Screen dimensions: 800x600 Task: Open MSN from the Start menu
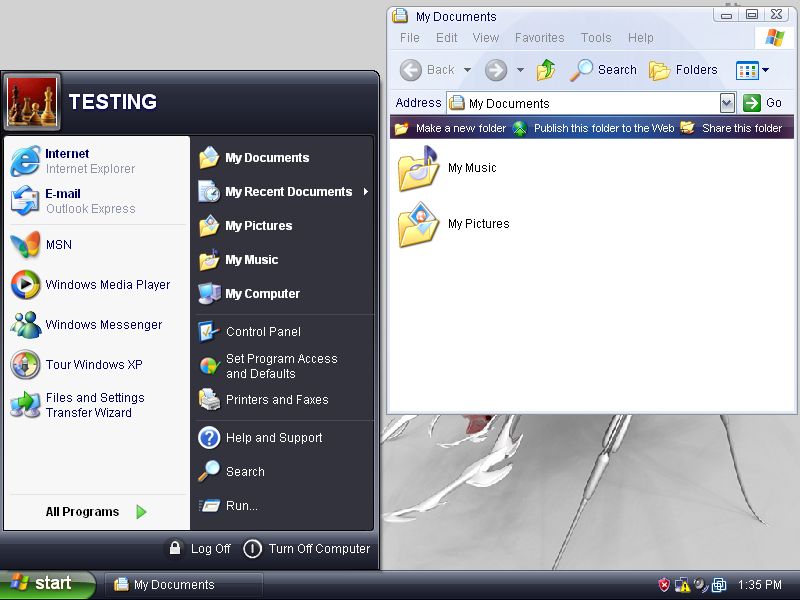pos(97,244)
